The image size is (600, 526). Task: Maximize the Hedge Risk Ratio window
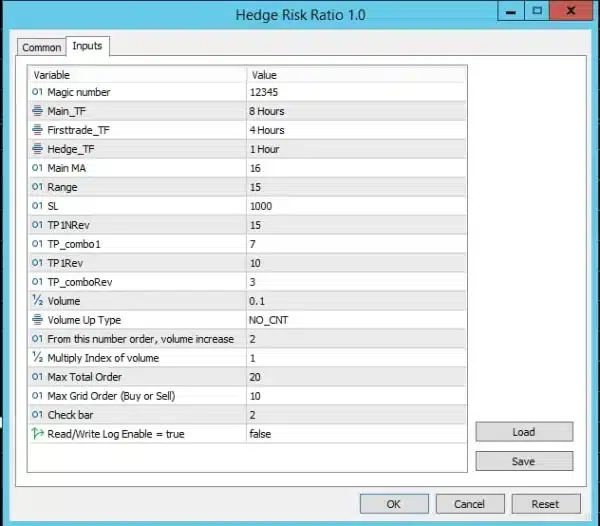[x=537, y=11]
